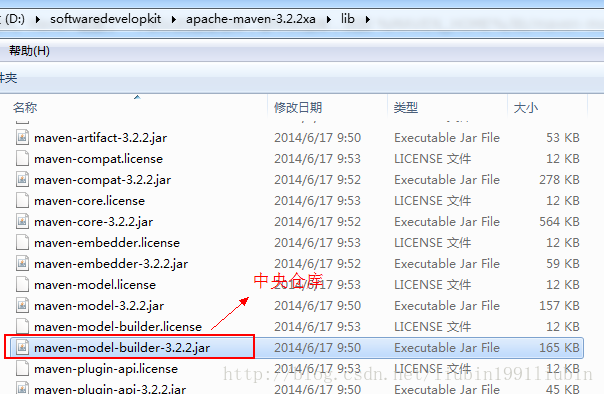The width and height of the screenshot is (604, 394).
Task: Select file maven-core-3.2.2.jar
Action: click(x=94, y=222)
